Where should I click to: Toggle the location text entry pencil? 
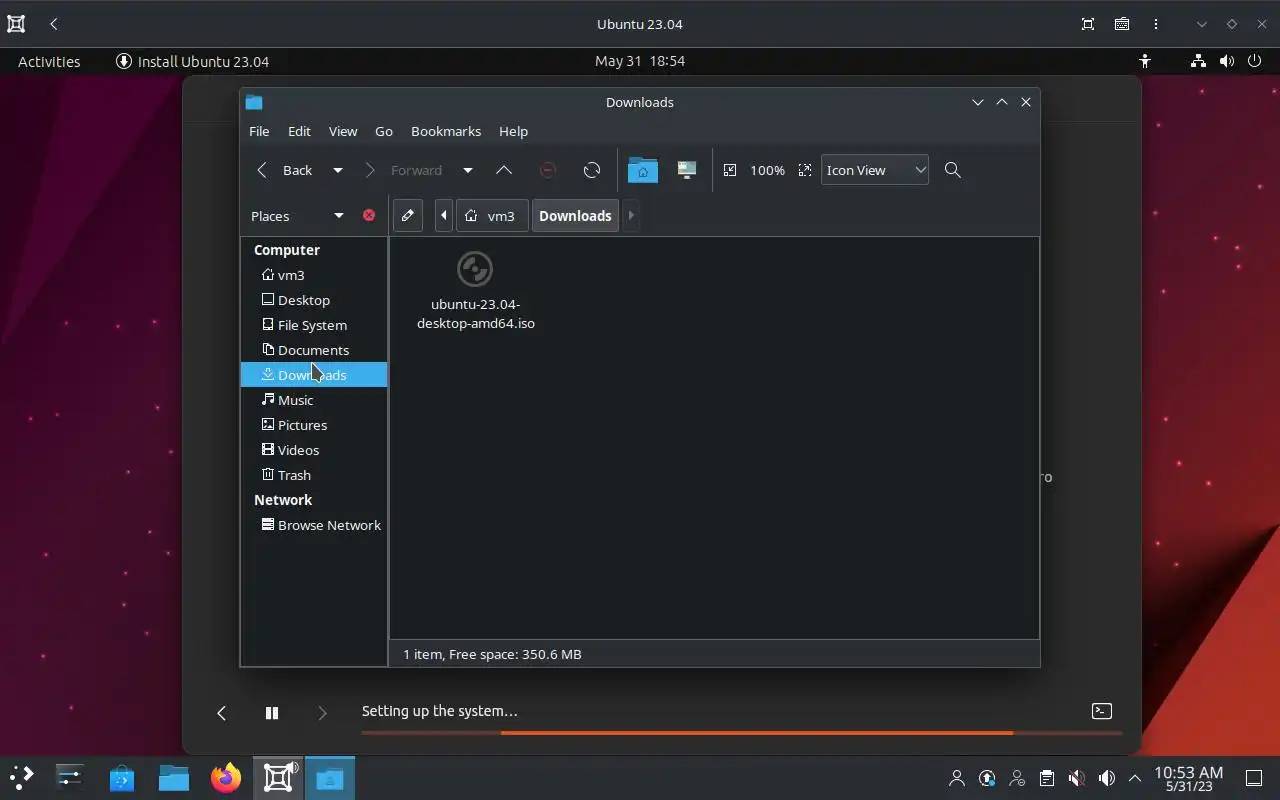point(408,216)
